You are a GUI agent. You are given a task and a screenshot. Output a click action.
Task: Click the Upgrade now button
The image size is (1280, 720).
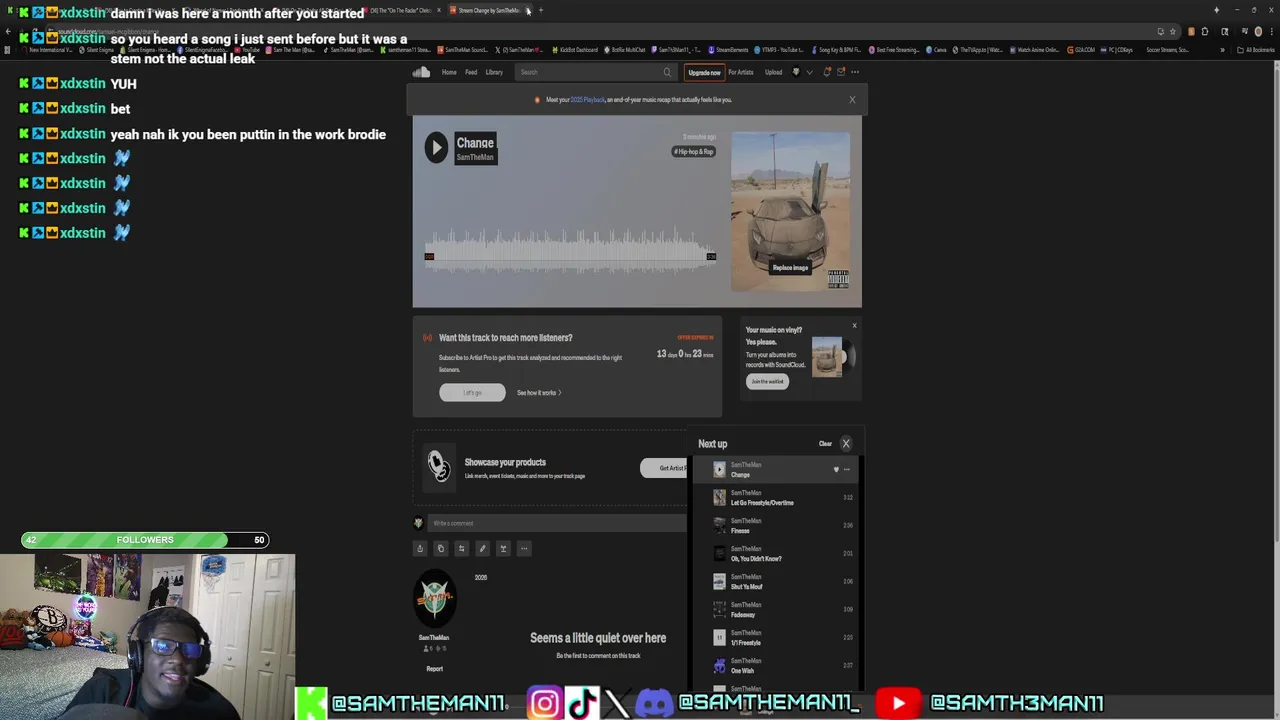[704, 72]
